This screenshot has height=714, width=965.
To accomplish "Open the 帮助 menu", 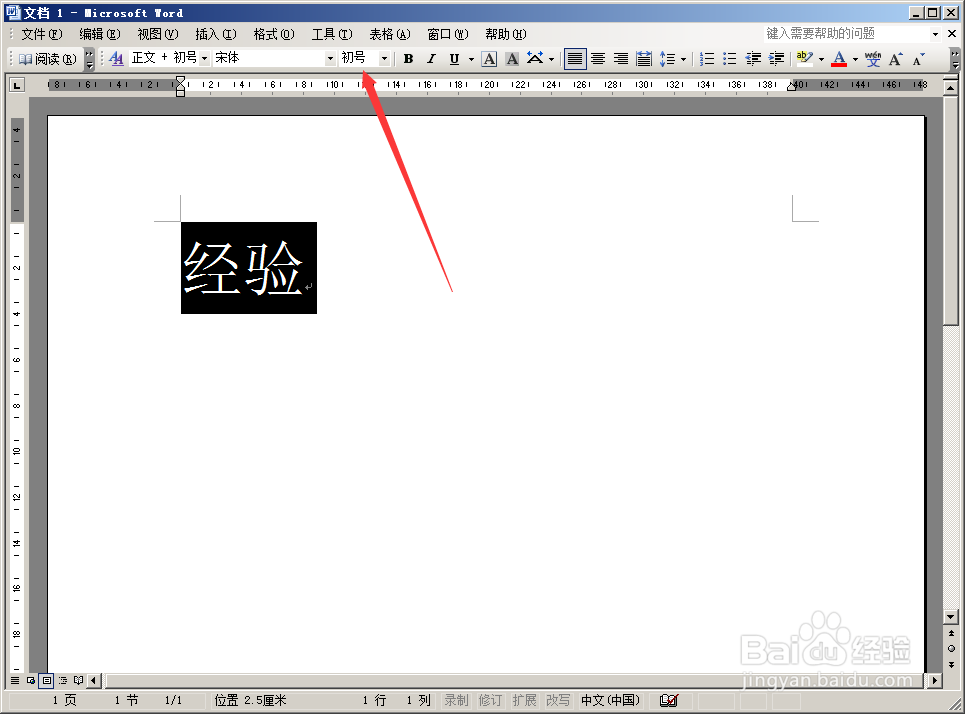I will coord(505,34).
